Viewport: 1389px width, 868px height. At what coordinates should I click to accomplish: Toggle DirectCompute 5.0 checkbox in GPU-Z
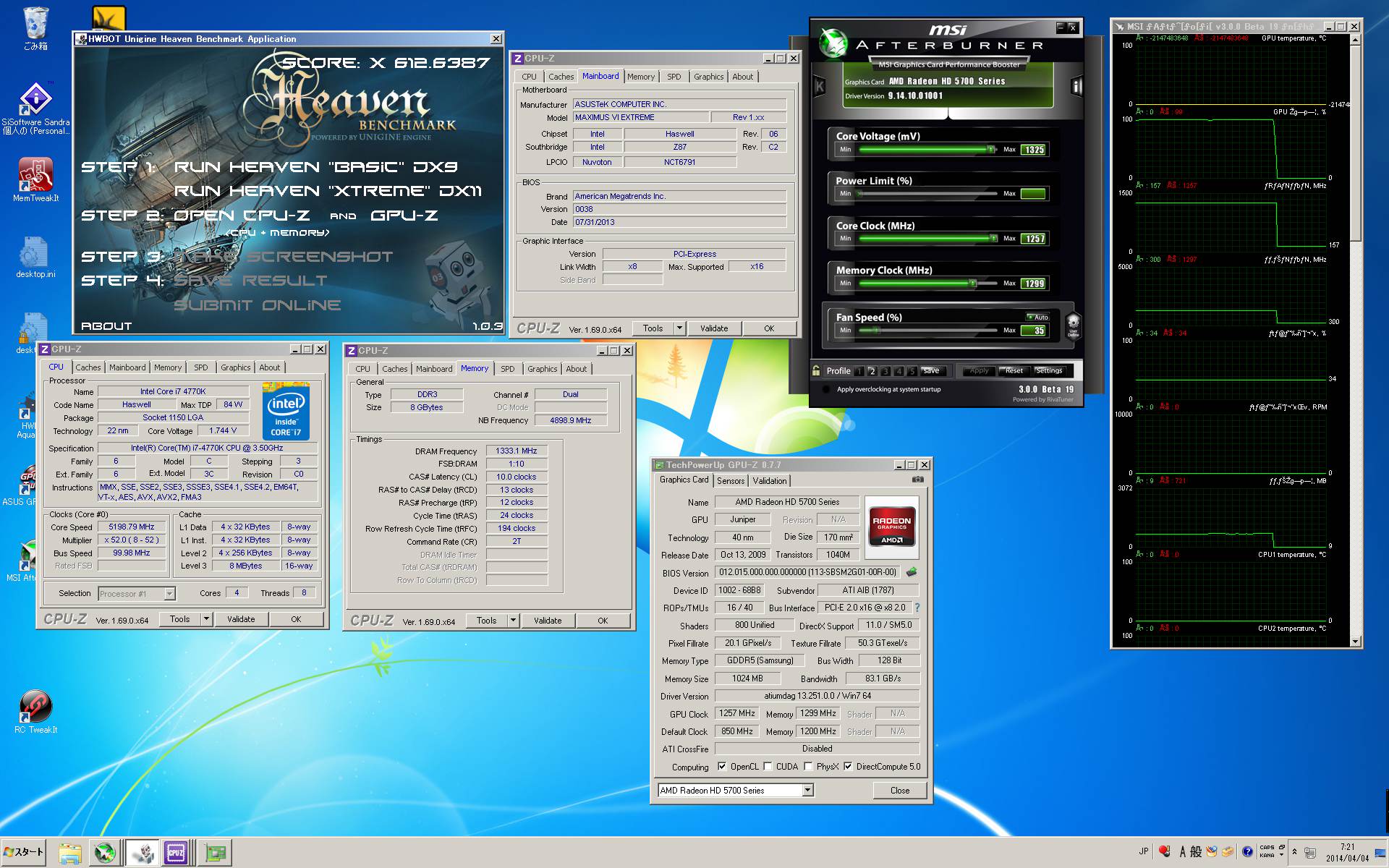848,767
